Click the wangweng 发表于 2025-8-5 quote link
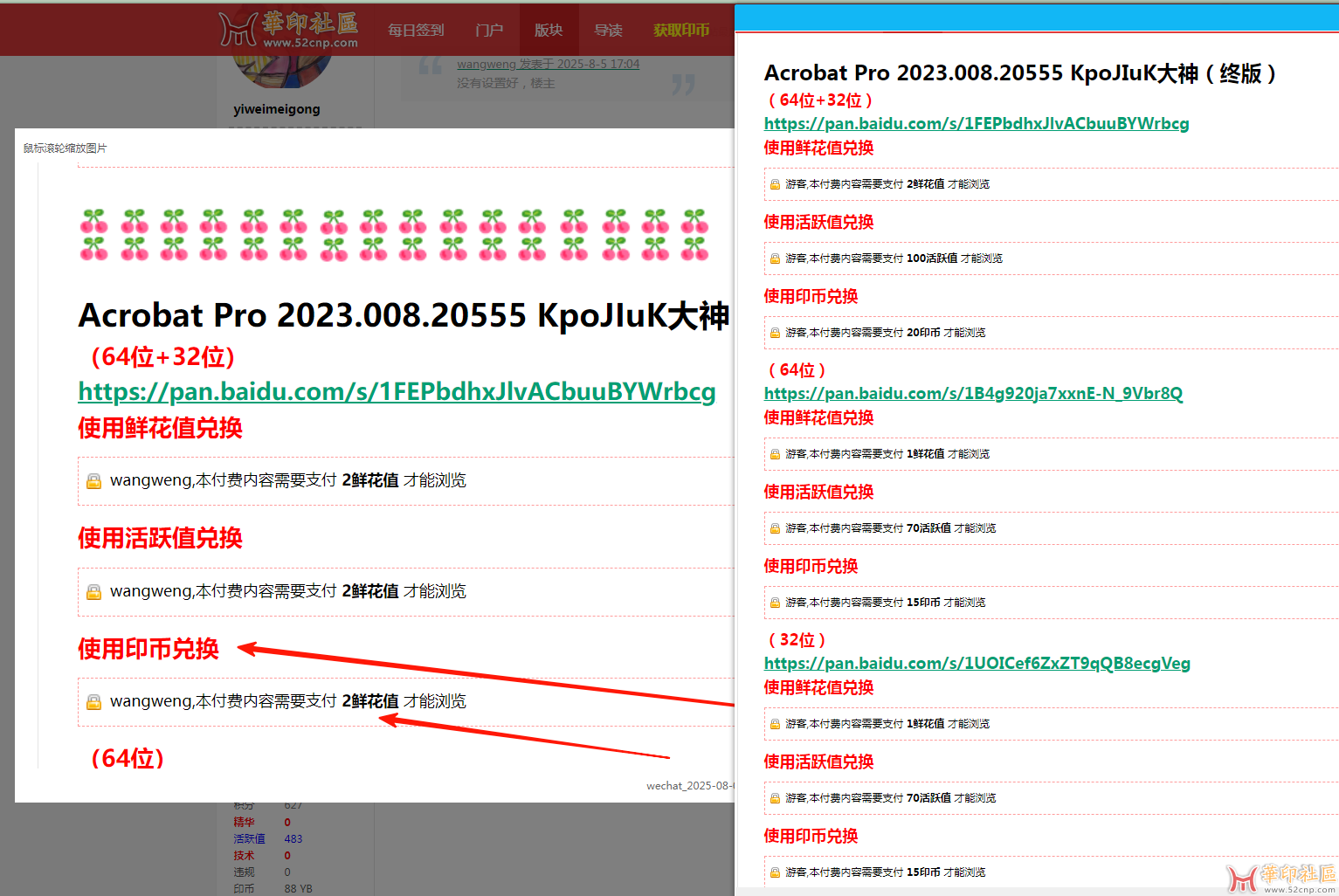The height and width of the screenshot is (896, 1339). click(549, 64)
